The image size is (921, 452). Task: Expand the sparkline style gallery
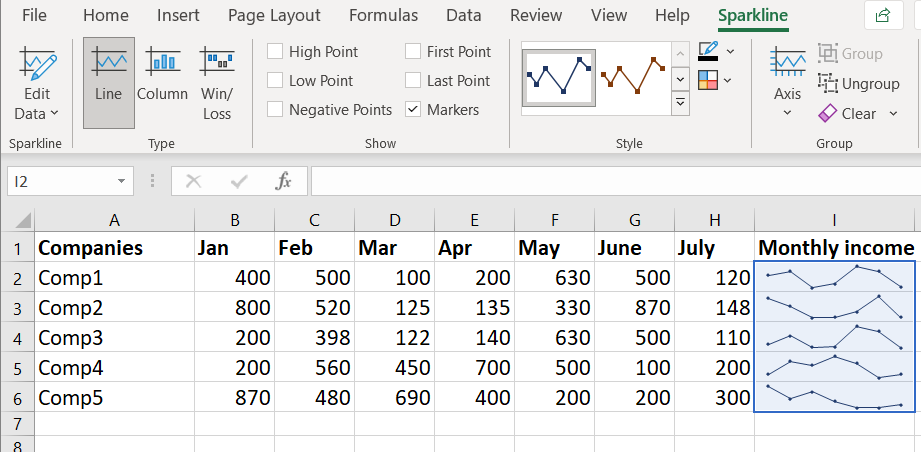coord(681,102)
